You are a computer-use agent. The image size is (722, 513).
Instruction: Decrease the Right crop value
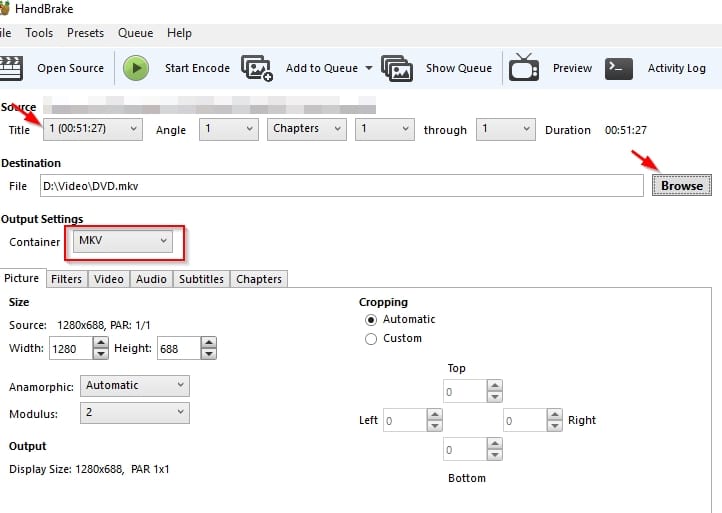[554, 426]
